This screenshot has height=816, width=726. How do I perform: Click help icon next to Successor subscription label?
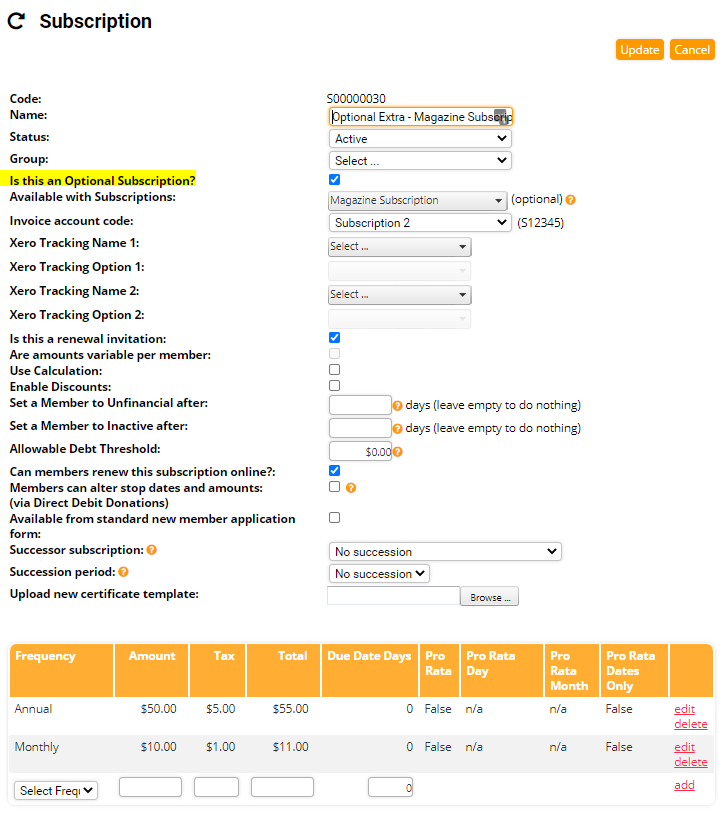[152, 550]
